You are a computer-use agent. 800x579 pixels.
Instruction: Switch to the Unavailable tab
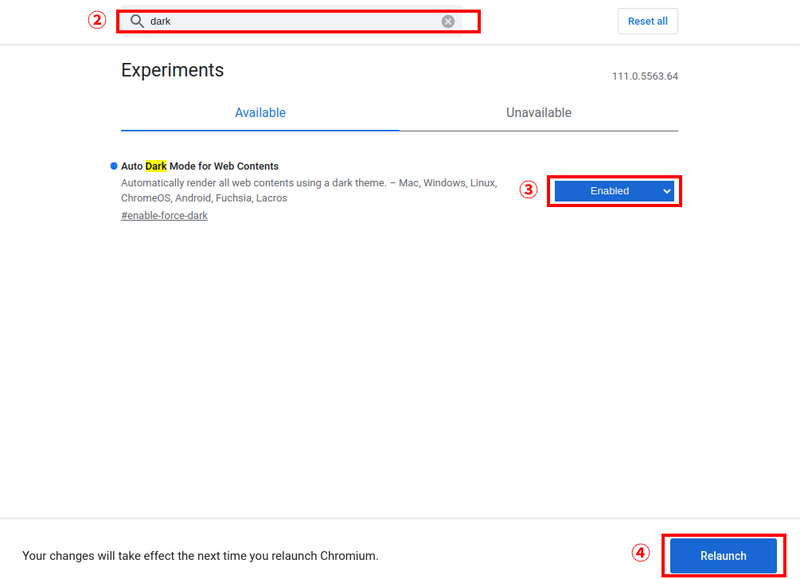[x=538, y=113]
